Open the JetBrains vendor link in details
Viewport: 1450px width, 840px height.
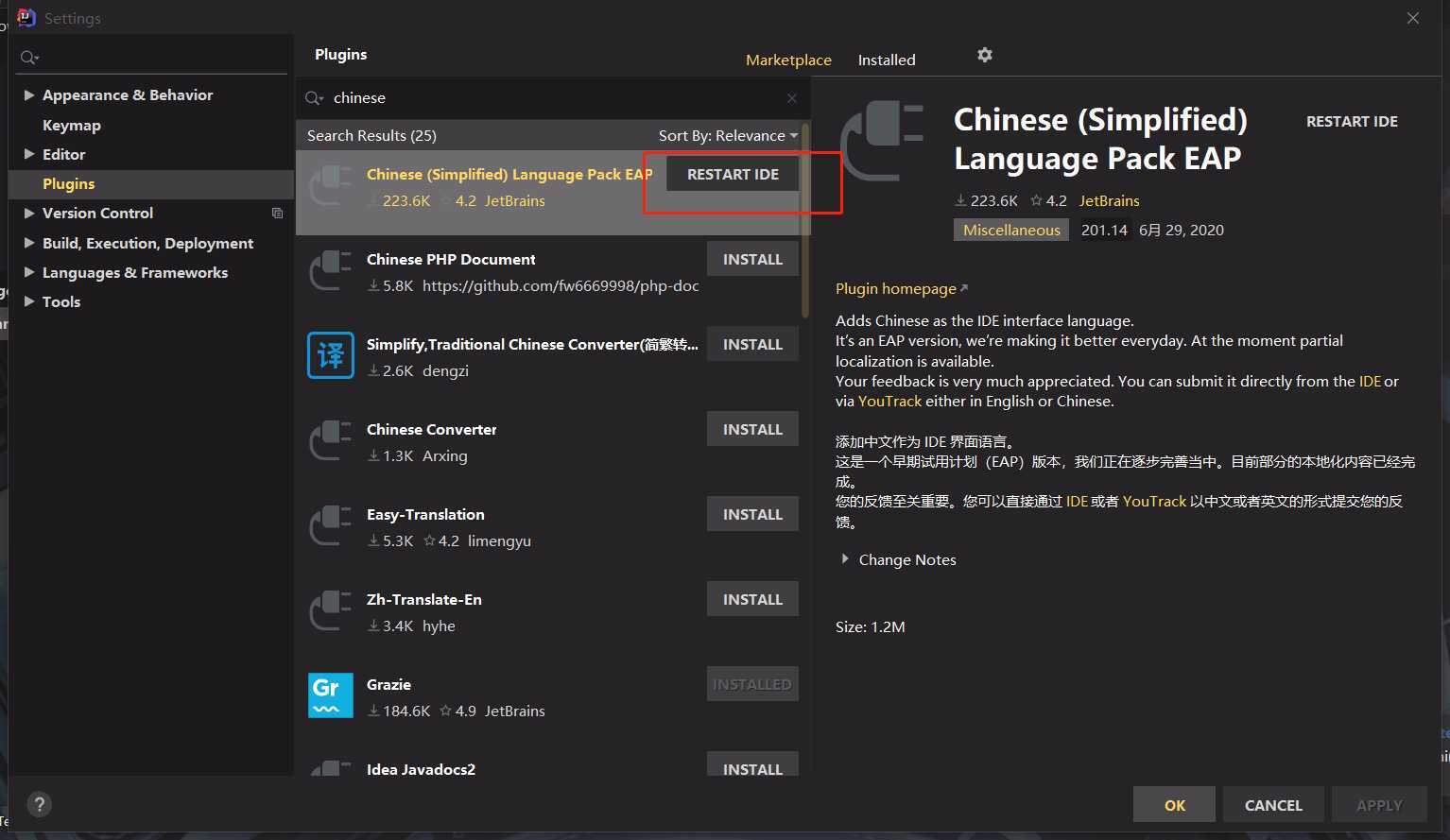click(x=1110, y=200)
